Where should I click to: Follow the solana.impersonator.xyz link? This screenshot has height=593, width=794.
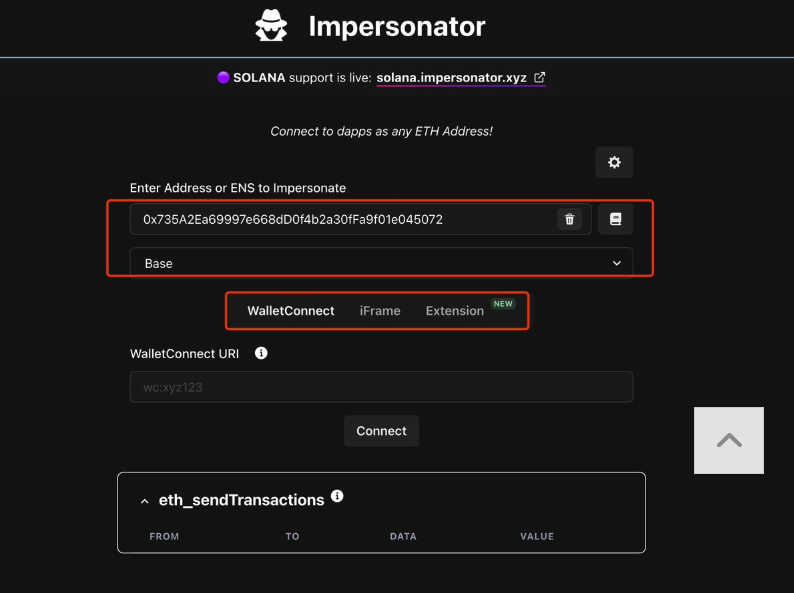(451, 78)
